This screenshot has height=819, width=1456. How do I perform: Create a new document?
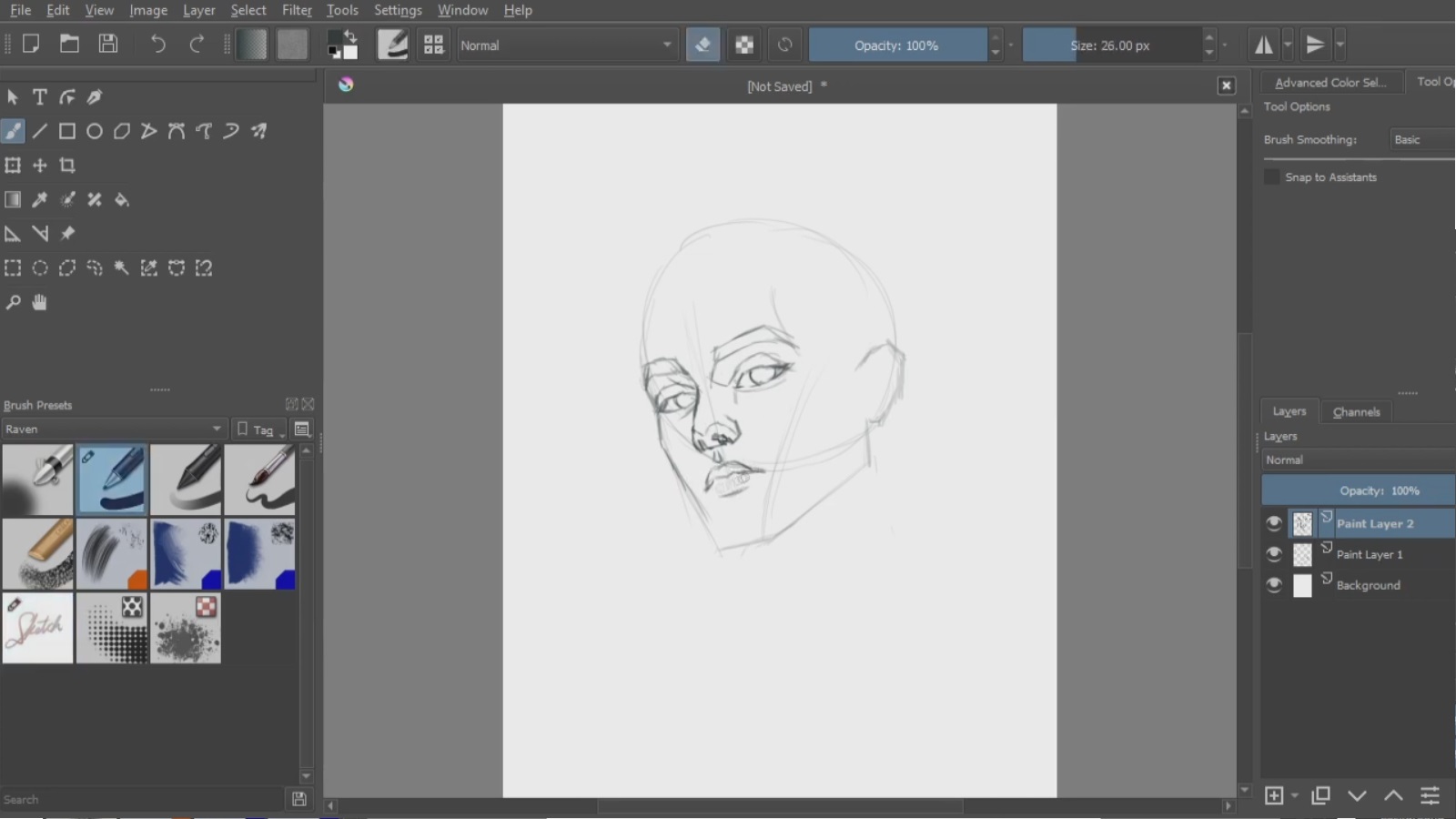(x=31, y=44)
